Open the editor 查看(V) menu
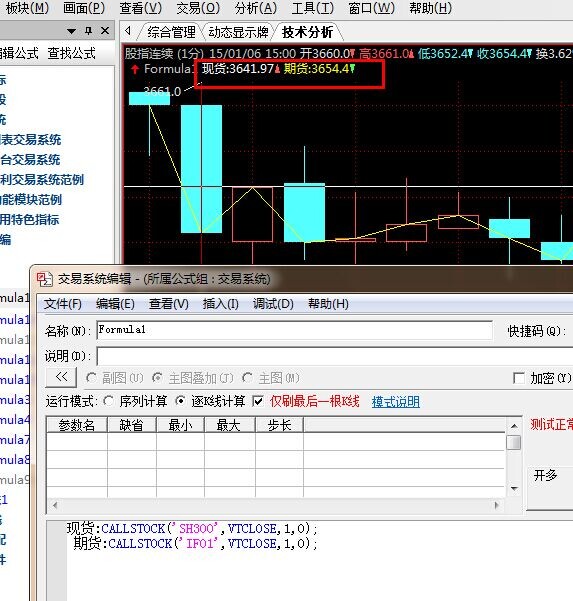The width and height of the screenshot is (573, 601). [x=169, y=304]
